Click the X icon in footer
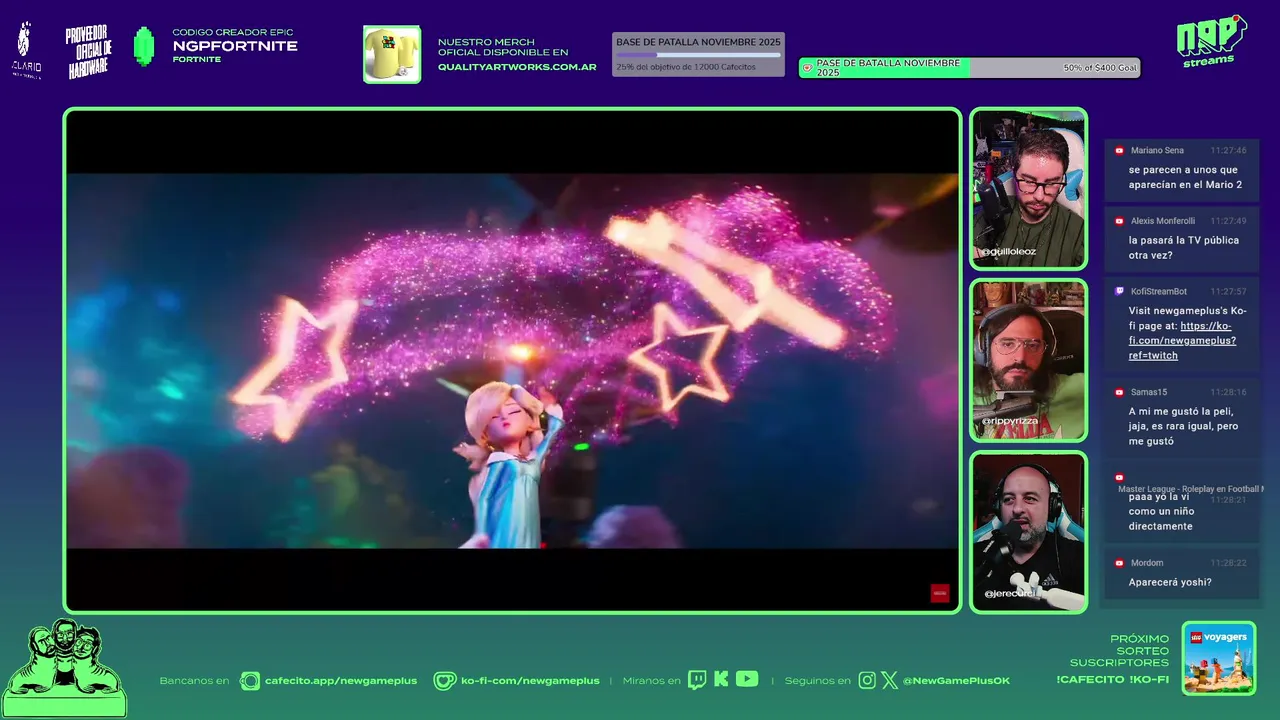This screenshot has width=1280, height=720. coord(889,681)
